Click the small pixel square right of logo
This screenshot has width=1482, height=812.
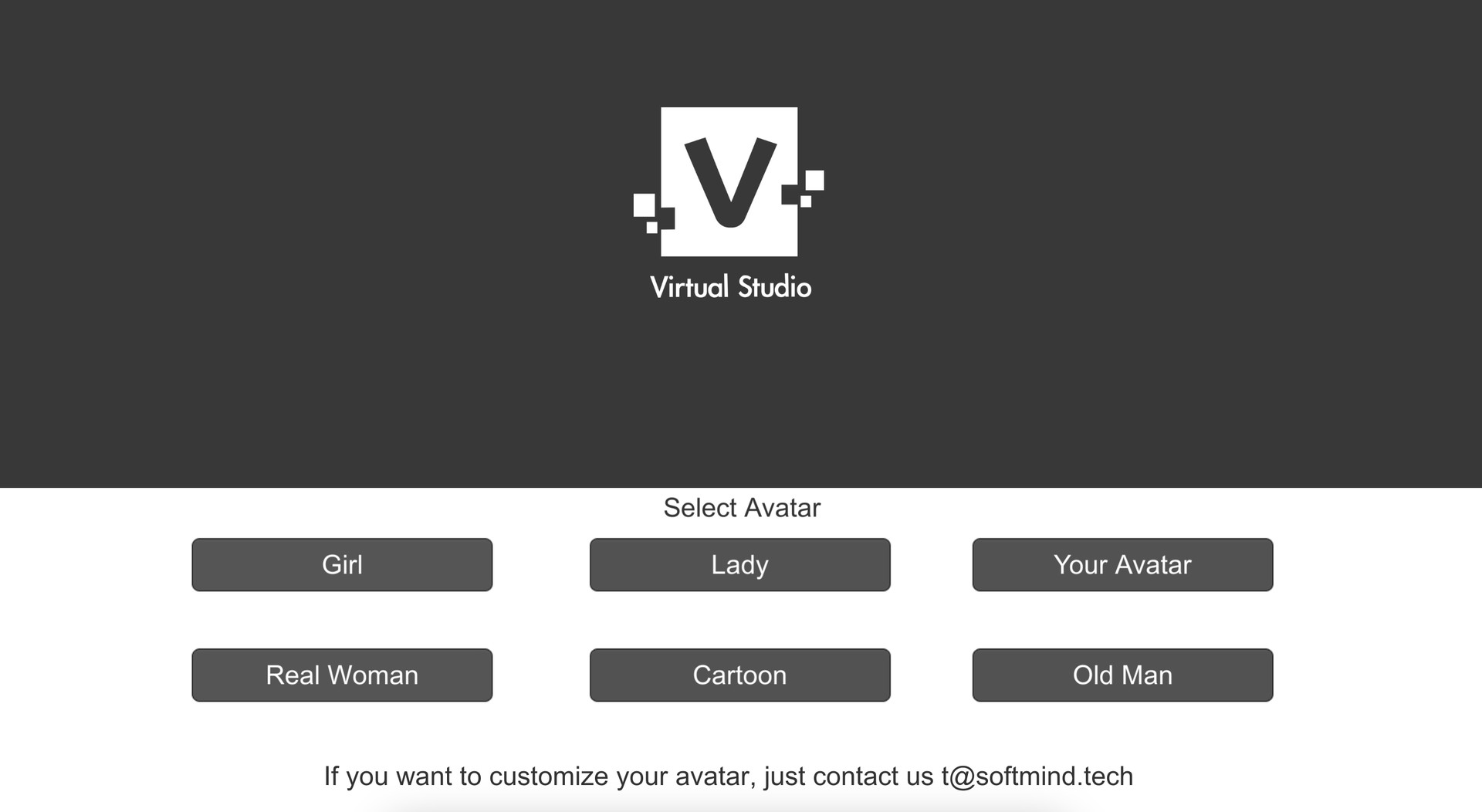(x=806, y=201)
